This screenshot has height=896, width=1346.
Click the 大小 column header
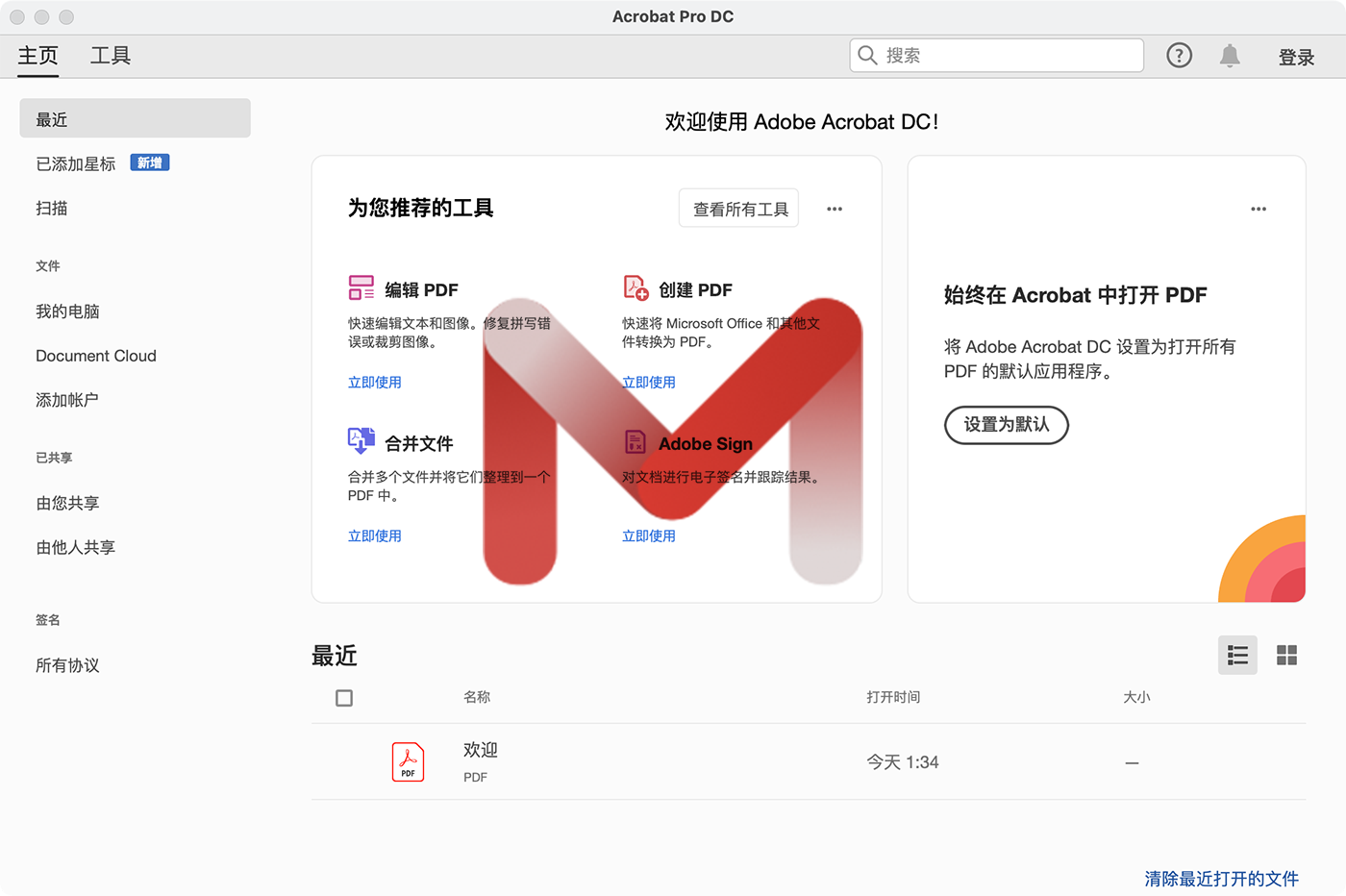1136,697
